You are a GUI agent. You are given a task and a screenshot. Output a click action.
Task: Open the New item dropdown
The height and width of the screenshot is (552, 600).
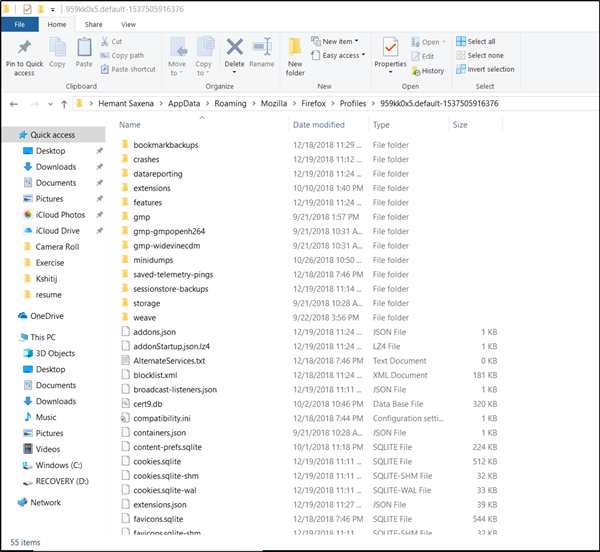356,41
